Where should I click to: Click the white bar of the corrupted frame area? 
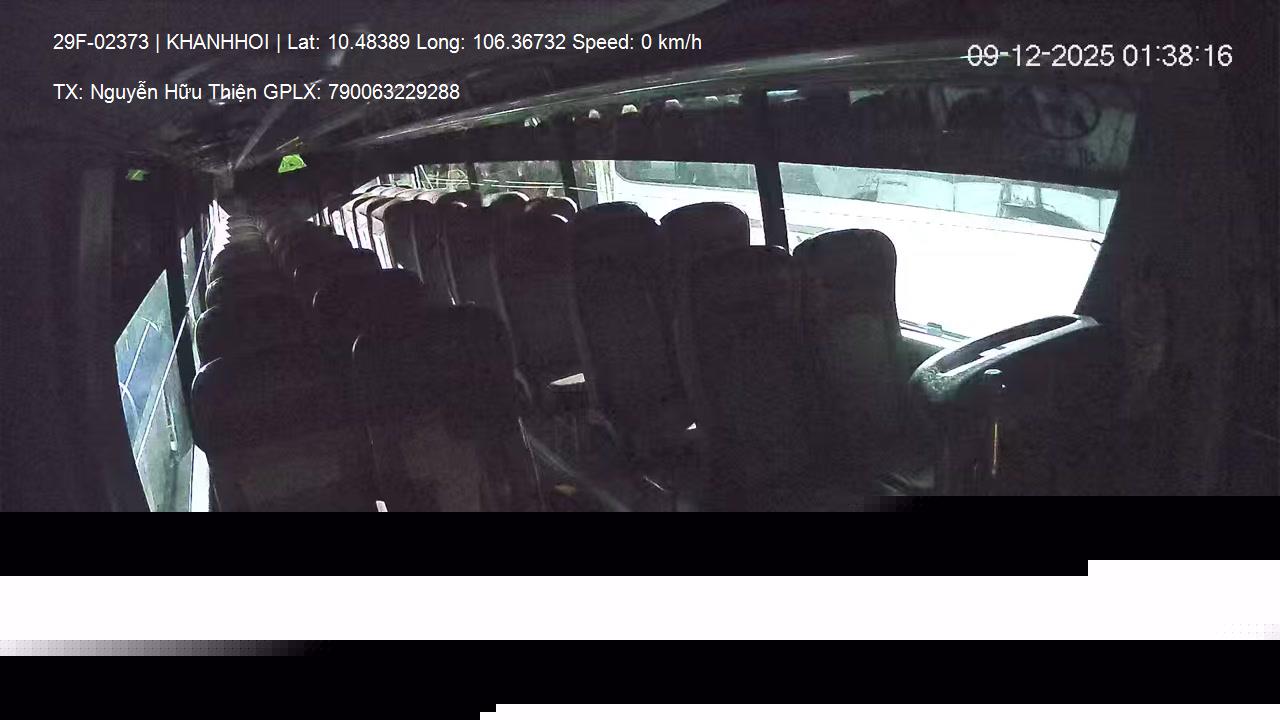[x=640, y=607]
